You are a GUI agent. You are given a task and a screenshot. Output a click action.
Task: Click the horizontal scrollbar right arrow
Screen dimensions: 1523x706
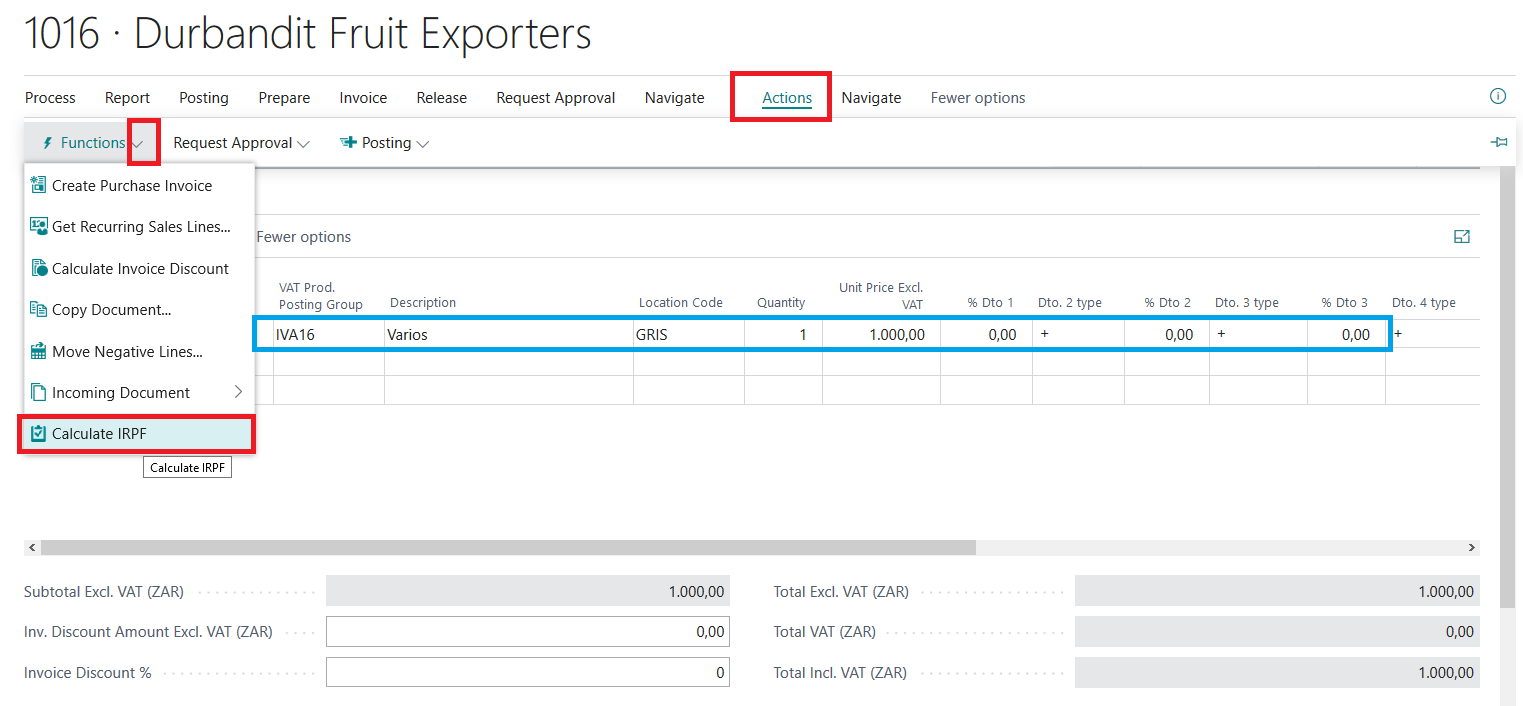click(x=1471, y=548)
